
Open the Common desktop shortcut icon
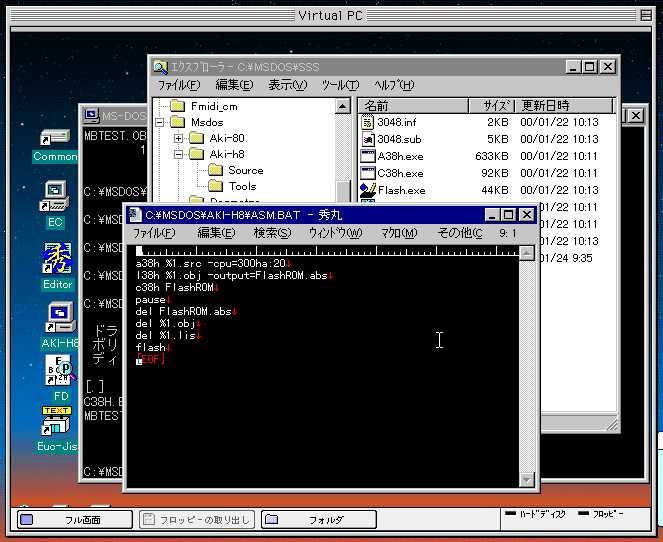tap(55, 137)
